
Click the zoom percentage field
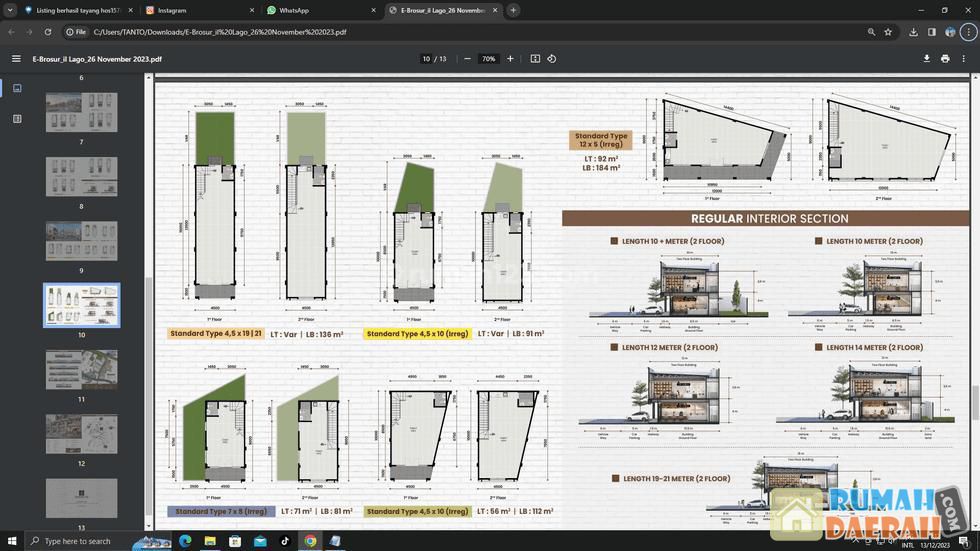[x=488, y=59]
